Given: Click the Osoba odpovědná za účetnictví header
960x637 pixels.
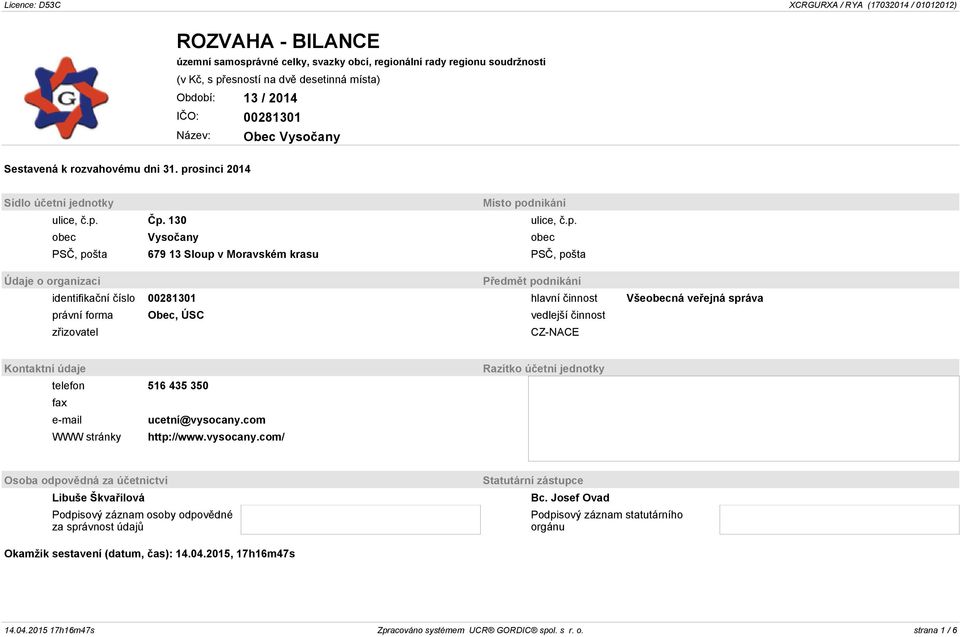Looking at the screenshot, I should (x=86, y=481).
